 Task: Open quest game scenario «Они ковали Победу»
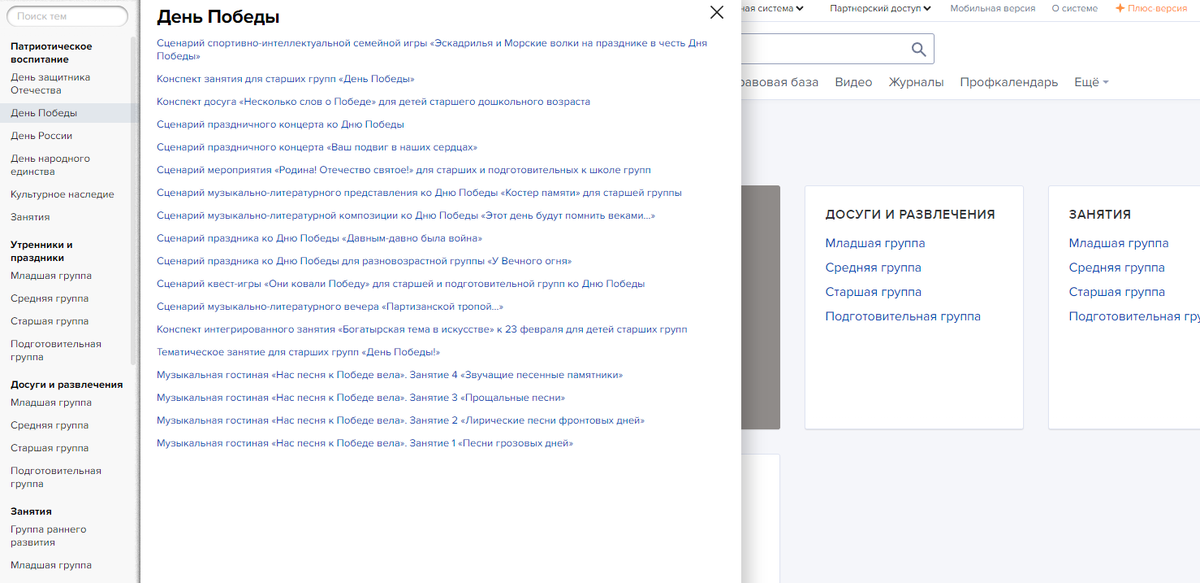[401, 284]
